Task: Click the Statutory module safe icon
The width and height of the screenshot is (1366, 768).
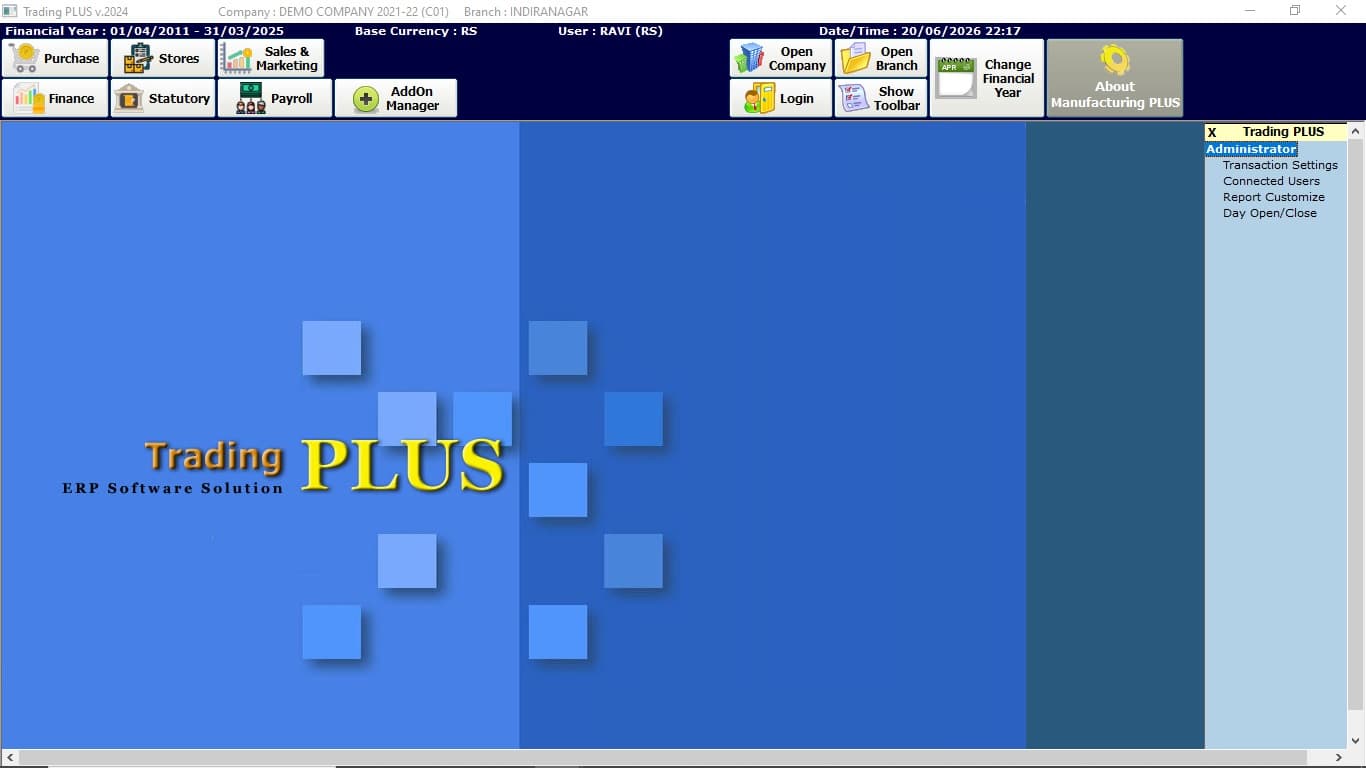Action: click(x=129, y=98)
